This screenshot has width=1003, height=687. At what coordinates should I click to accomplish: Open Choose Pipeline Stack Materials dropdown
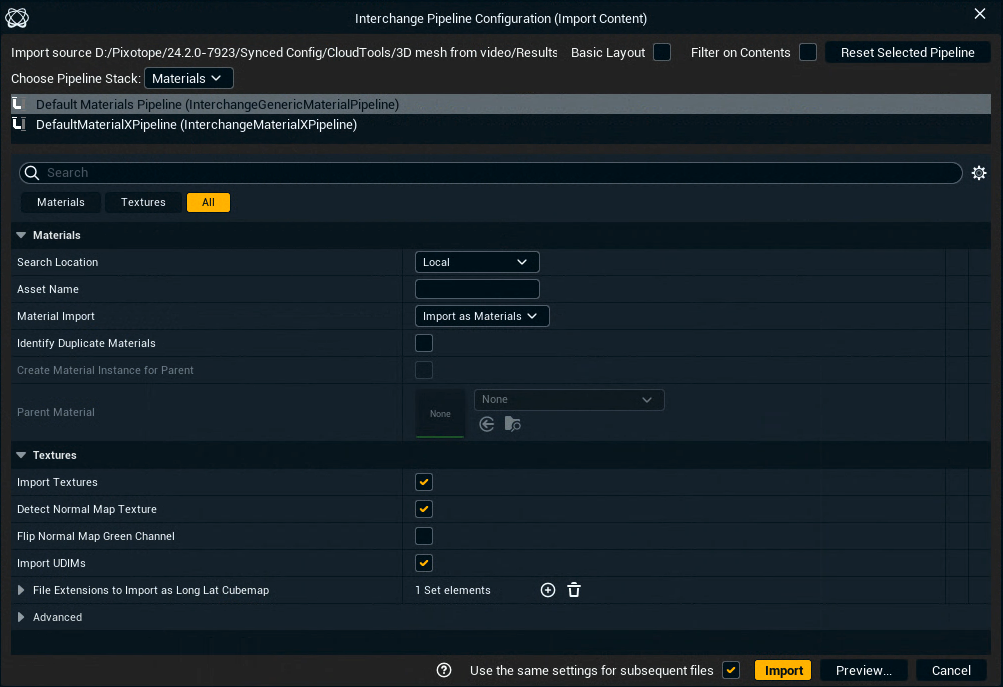click(188, 78)
